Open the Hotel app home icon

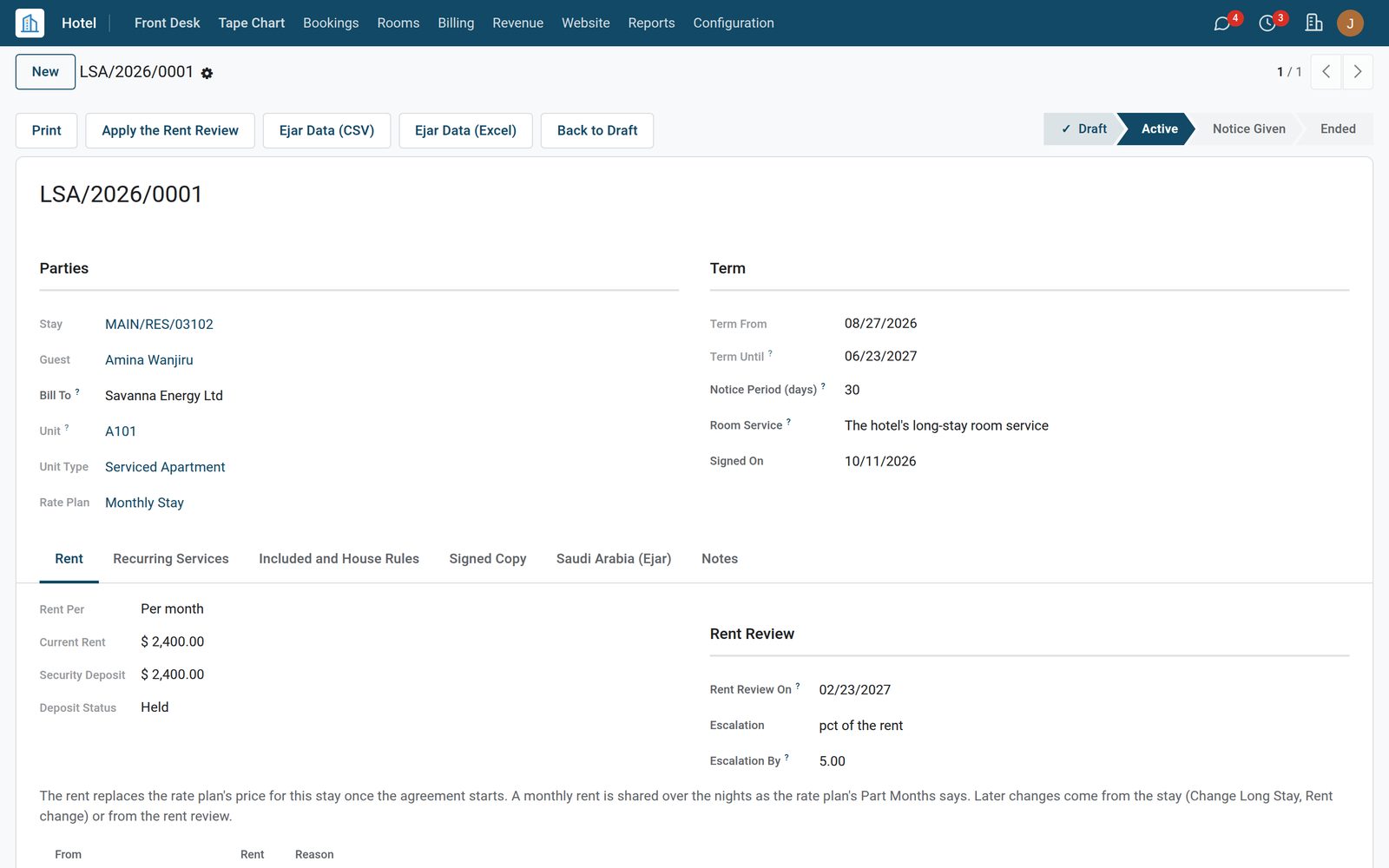pyautogui.click(x=30, y=23)
